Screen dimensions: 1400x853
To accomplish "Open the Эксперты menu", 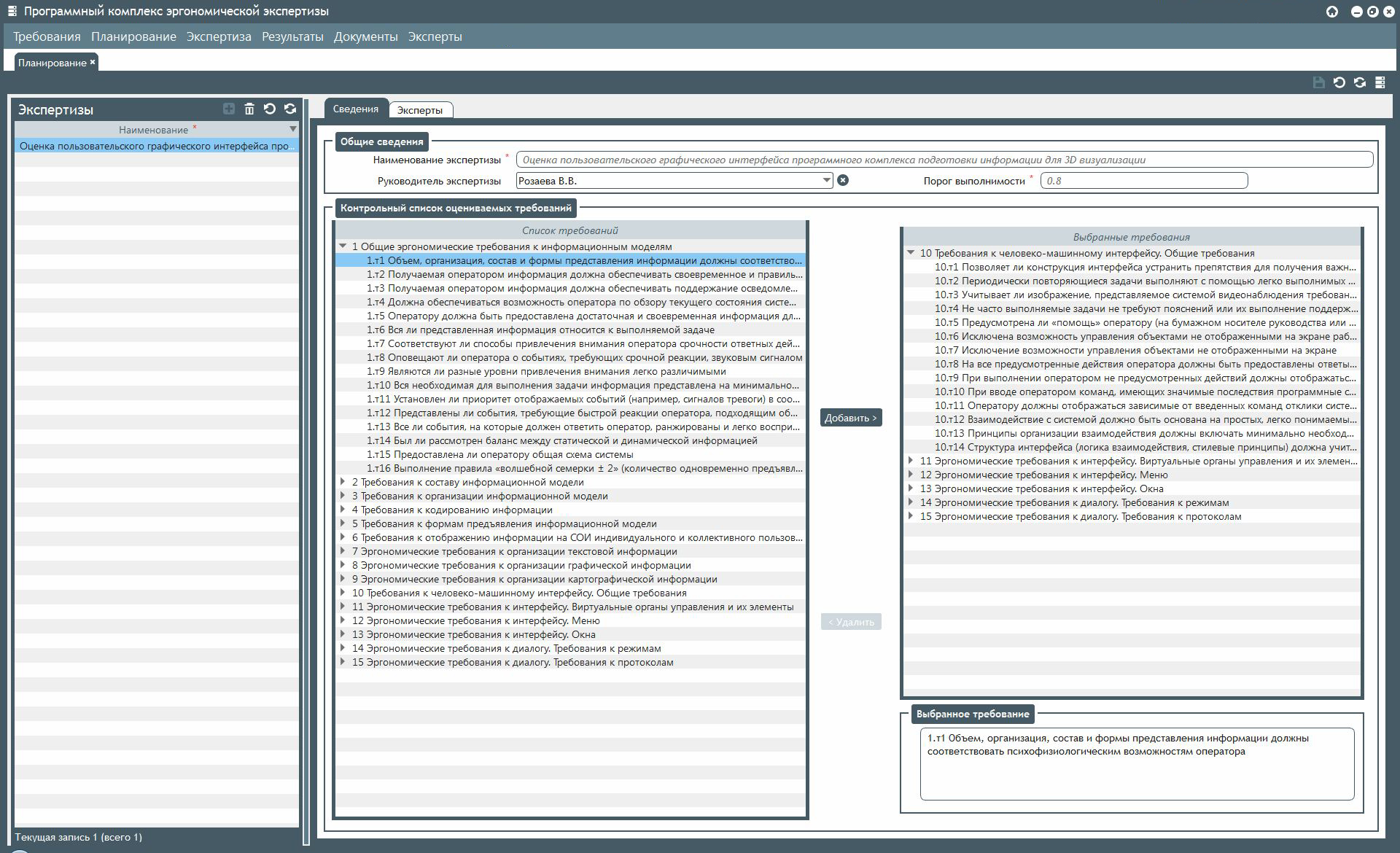I will (x=435, y=36).
